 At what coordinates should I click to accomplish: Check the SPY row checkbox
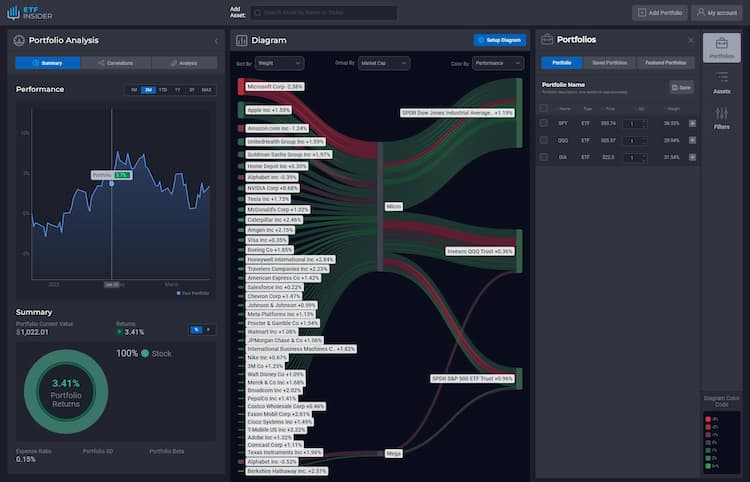coord(545,123)
